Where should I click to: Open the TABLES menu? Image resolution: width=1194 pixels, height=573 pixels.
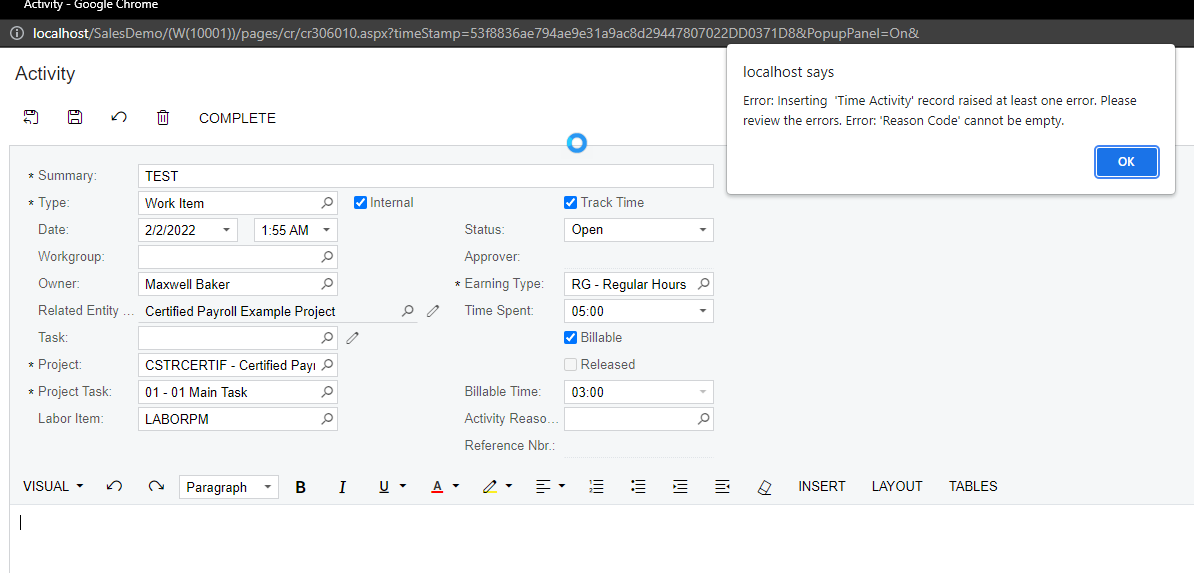click(x=972, y=486)
